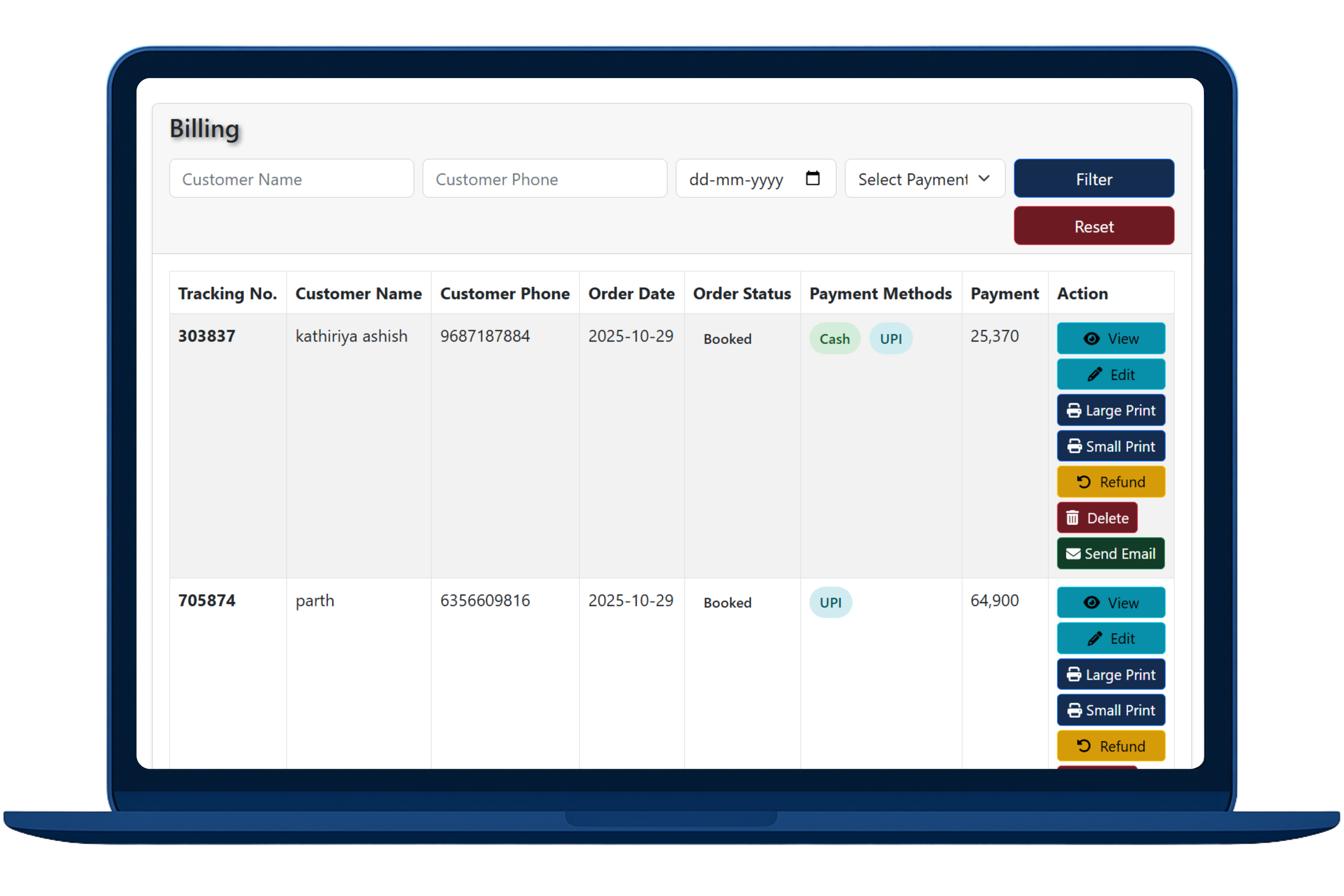Click Small Print for order 303837

[1110, 446]
